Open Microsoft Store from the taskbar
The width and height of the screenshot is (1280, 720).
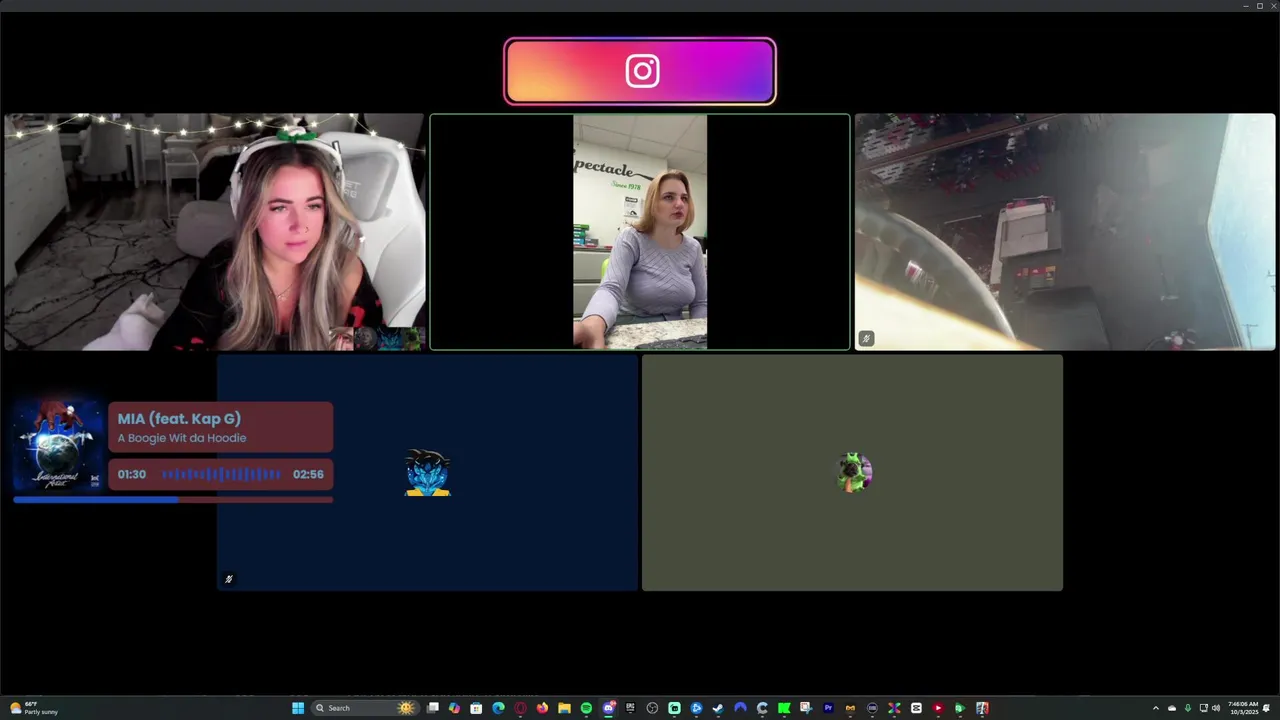point(476,708)
